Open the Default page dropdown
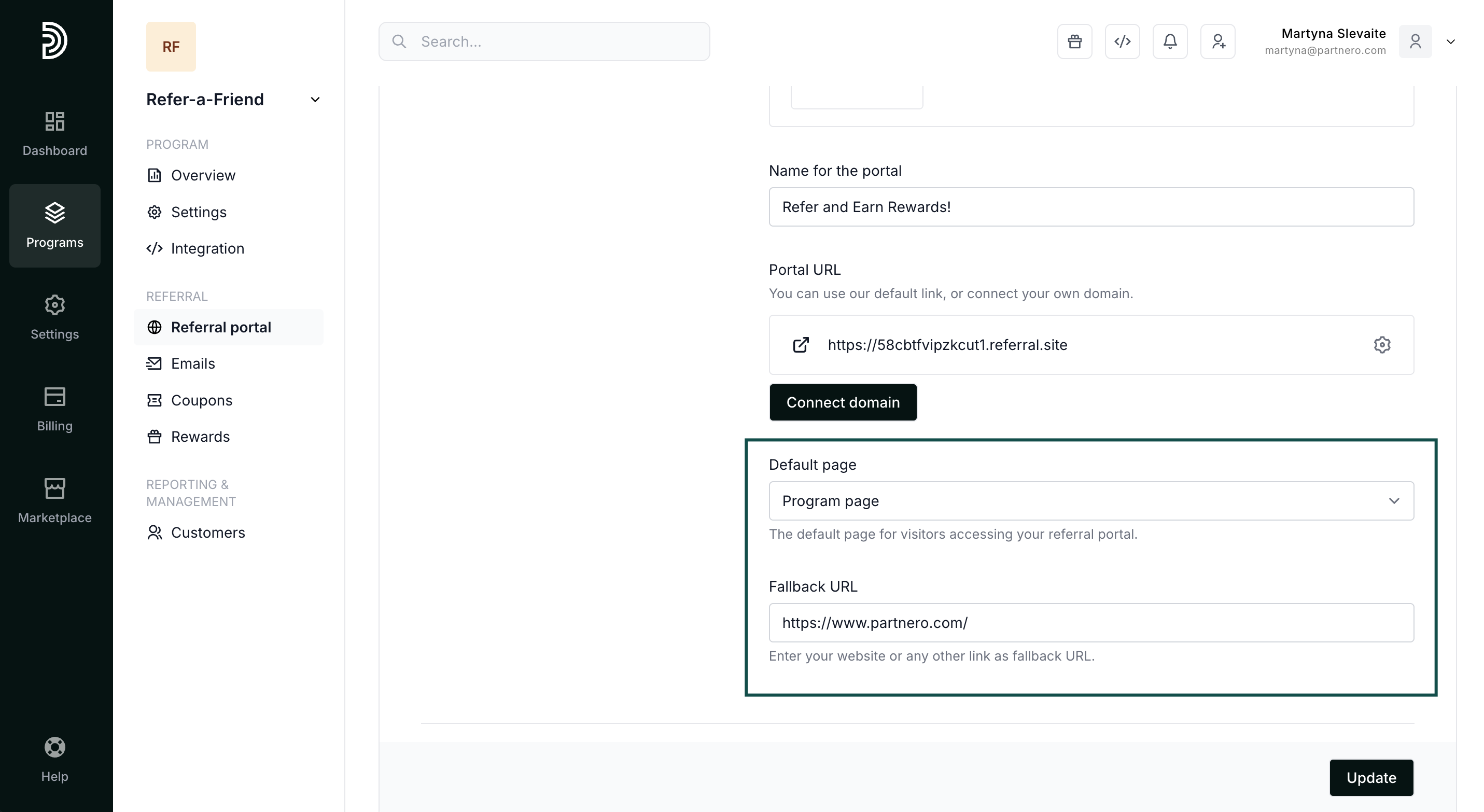The width and height of the screenshot is (1484, 812). pyautogui.click(x=1091, y=501)
